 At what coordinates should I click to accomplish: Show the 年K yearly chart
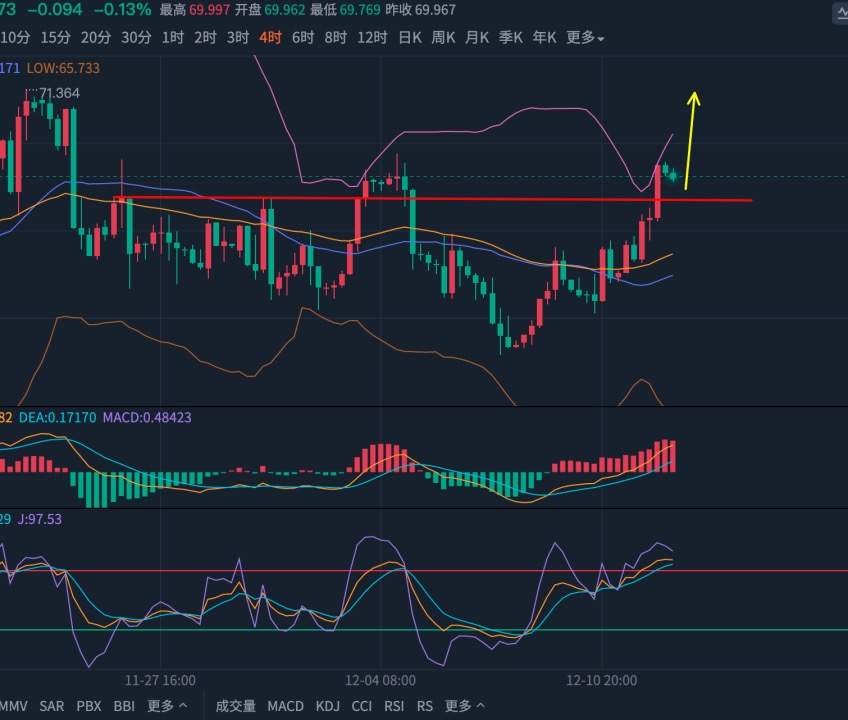(x=544, y=37)
